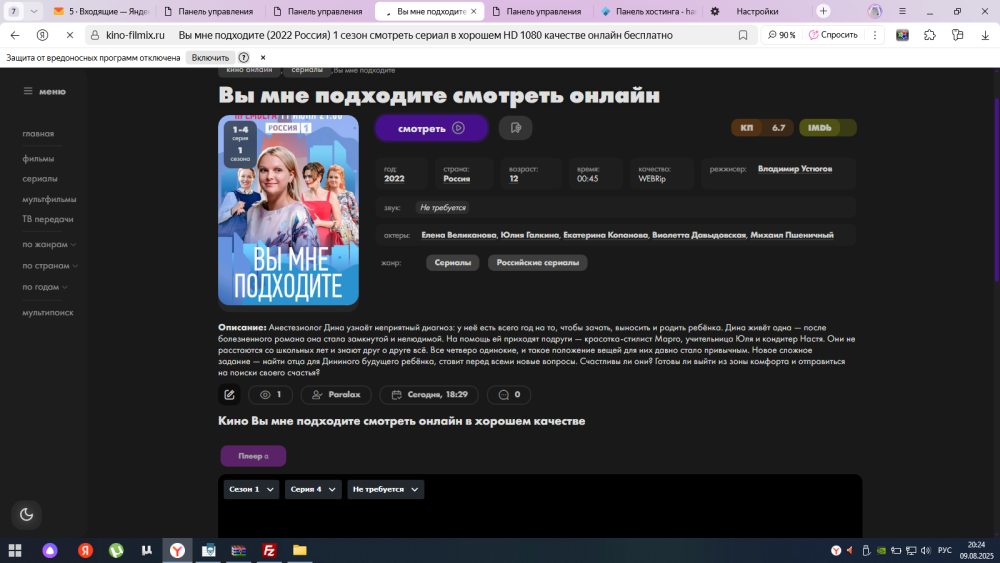
Task: Click the "Вы мне подходите" poster thumbnail
Action: [x=288, y=210]
